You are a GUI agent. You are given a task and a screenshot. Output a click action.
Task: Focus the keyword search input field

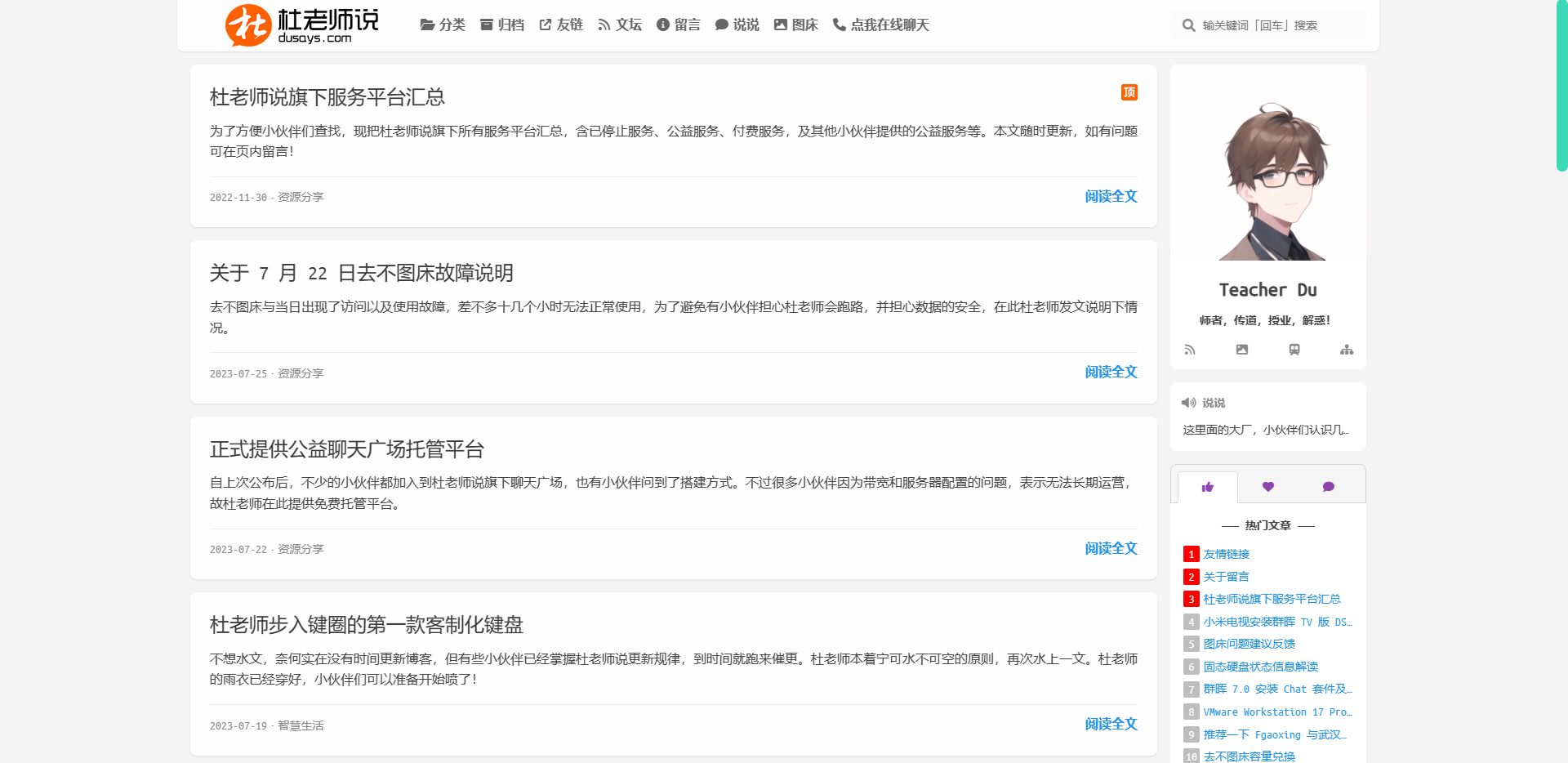coord(1278,25)
